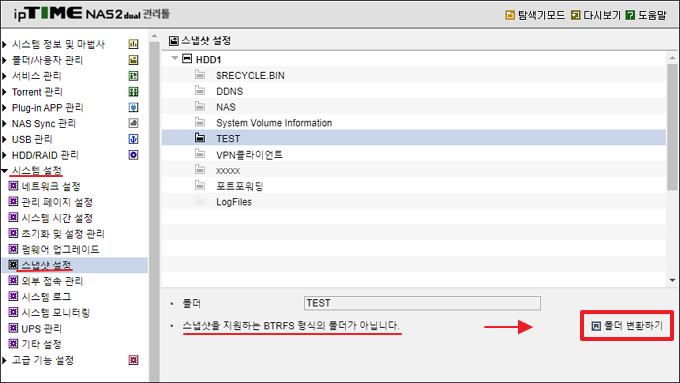Click icon beside 고급 기능 설정

134,360
